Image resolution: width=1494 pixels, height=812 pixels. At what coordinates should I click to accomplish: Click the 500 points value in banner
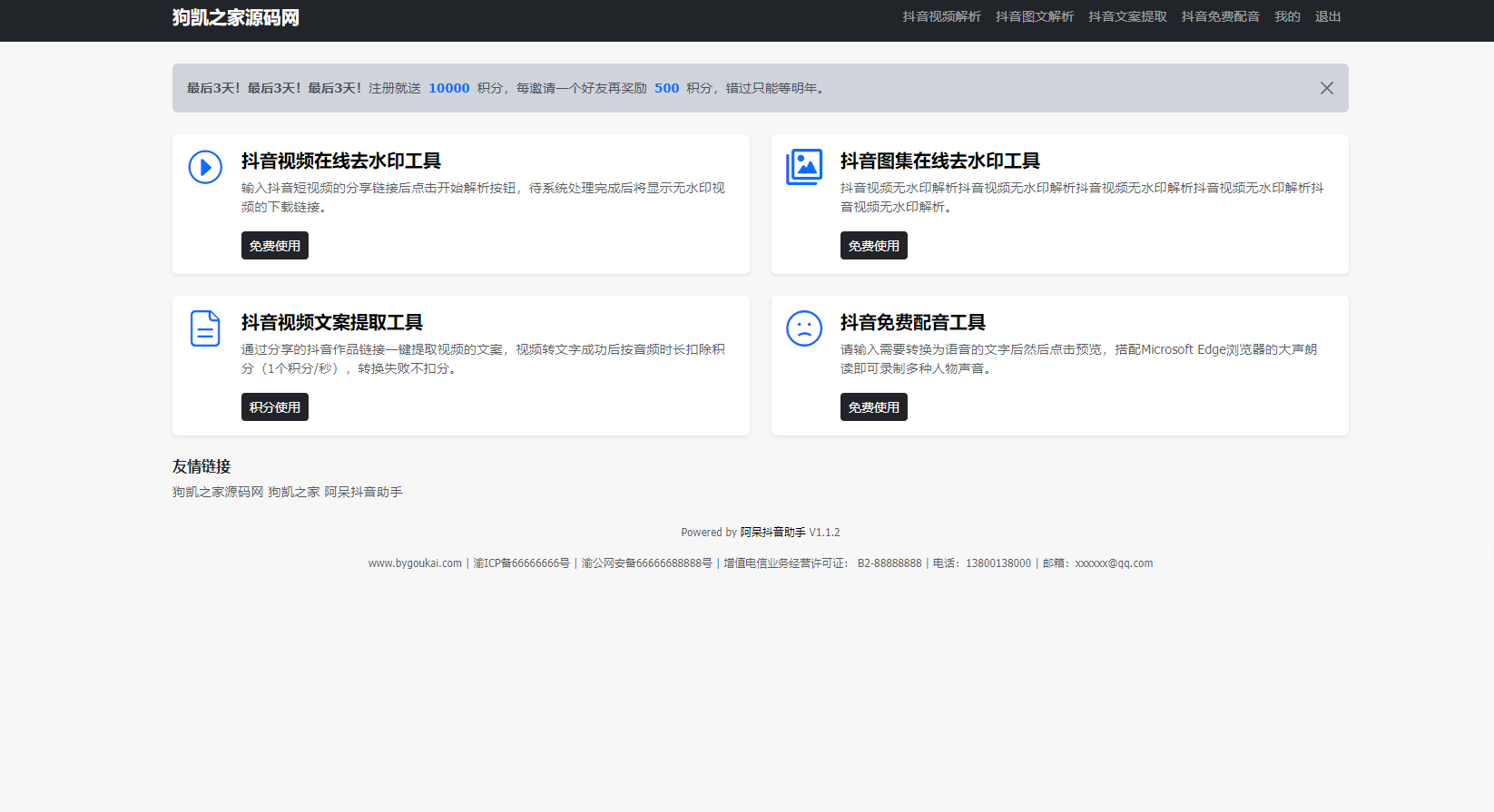pos(667,88)
